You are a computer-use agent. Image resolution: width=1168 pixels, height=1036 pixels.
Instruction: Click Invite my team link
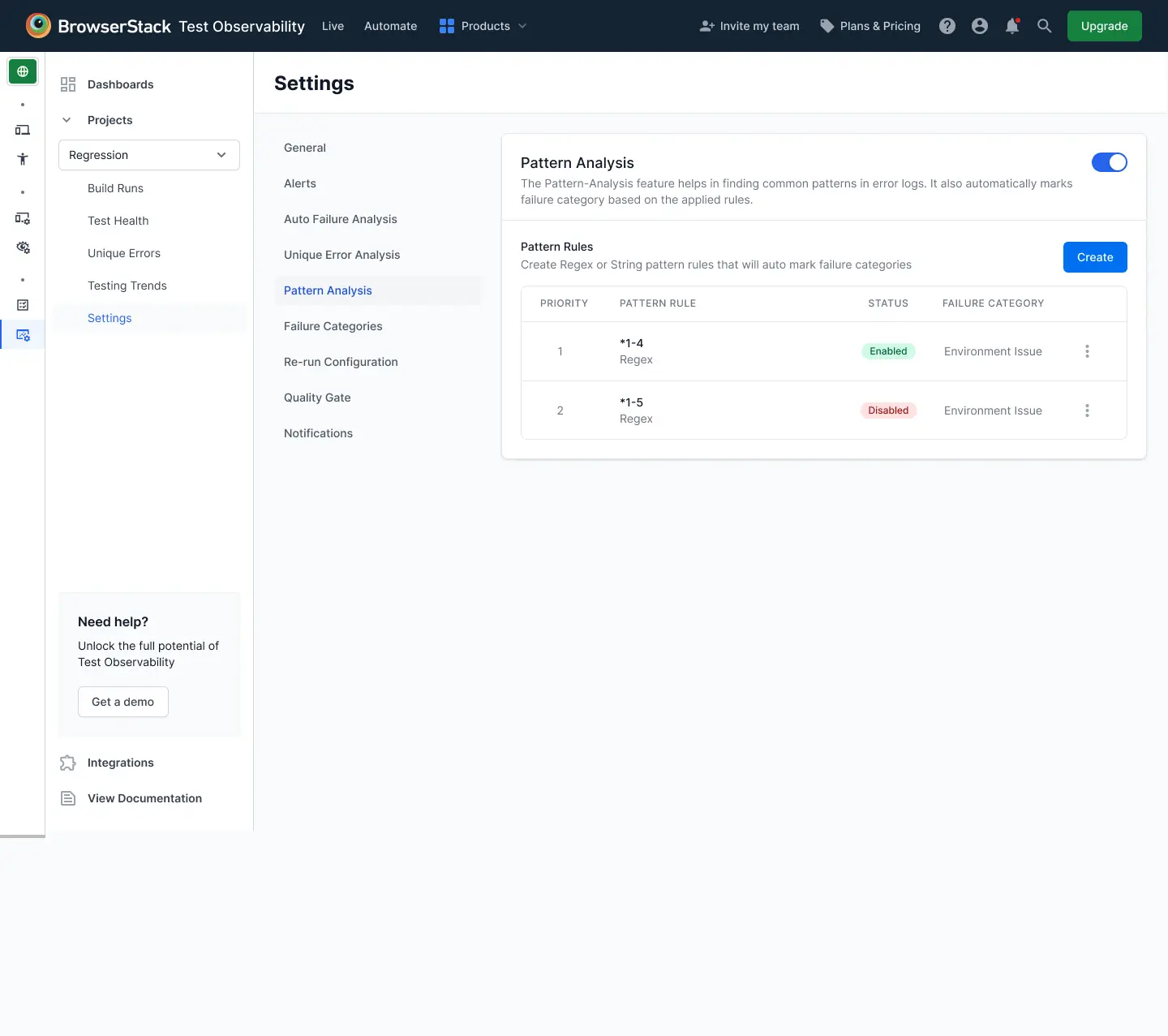tap(759, 26)
